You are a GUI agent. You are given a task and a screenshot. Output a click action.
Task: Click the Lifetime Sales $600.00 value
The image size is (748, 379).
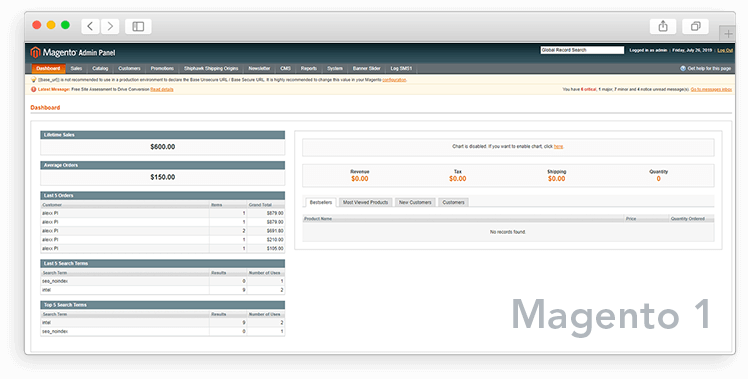(x=163, y=147)
